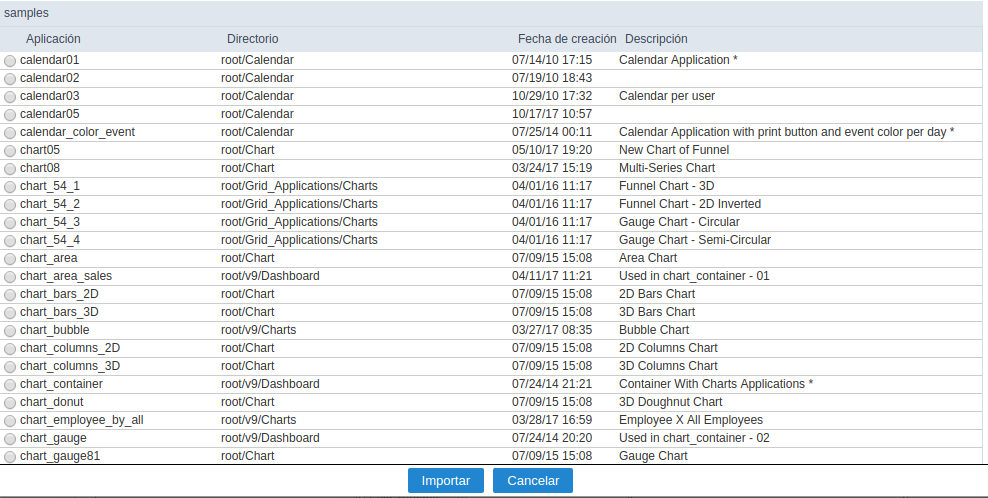Viewport: 988px width, 498px height.
Task: Mark the chart_container radio button
Action: pos(10,385)
